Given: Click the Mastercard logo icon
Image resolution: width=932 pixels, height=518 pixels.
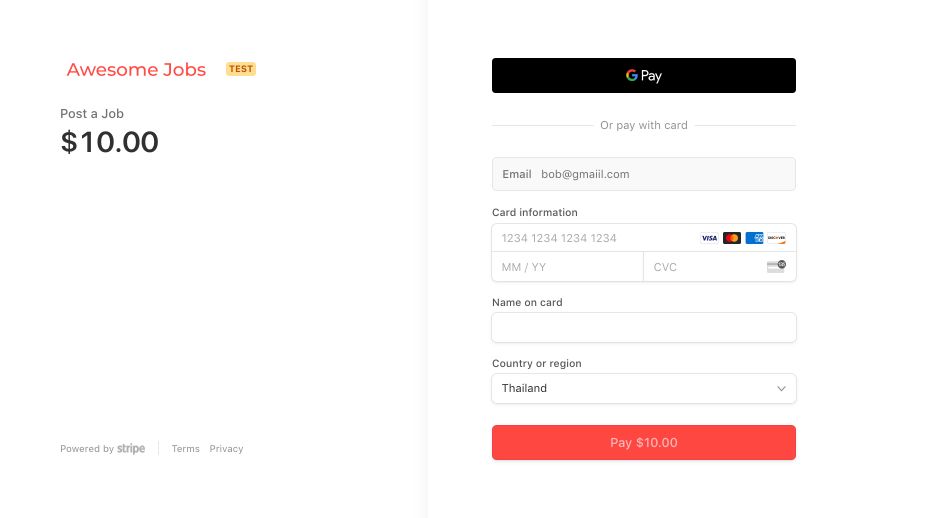Looking at the screenshot, I should 732,238.
